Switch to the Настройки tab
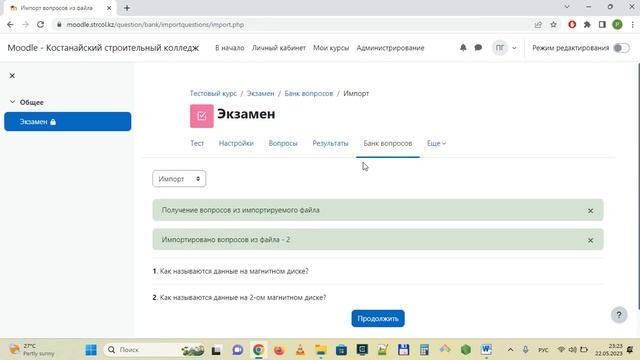Image resolution: width=640 pixels, height=360 pixels. click(236, 143)
